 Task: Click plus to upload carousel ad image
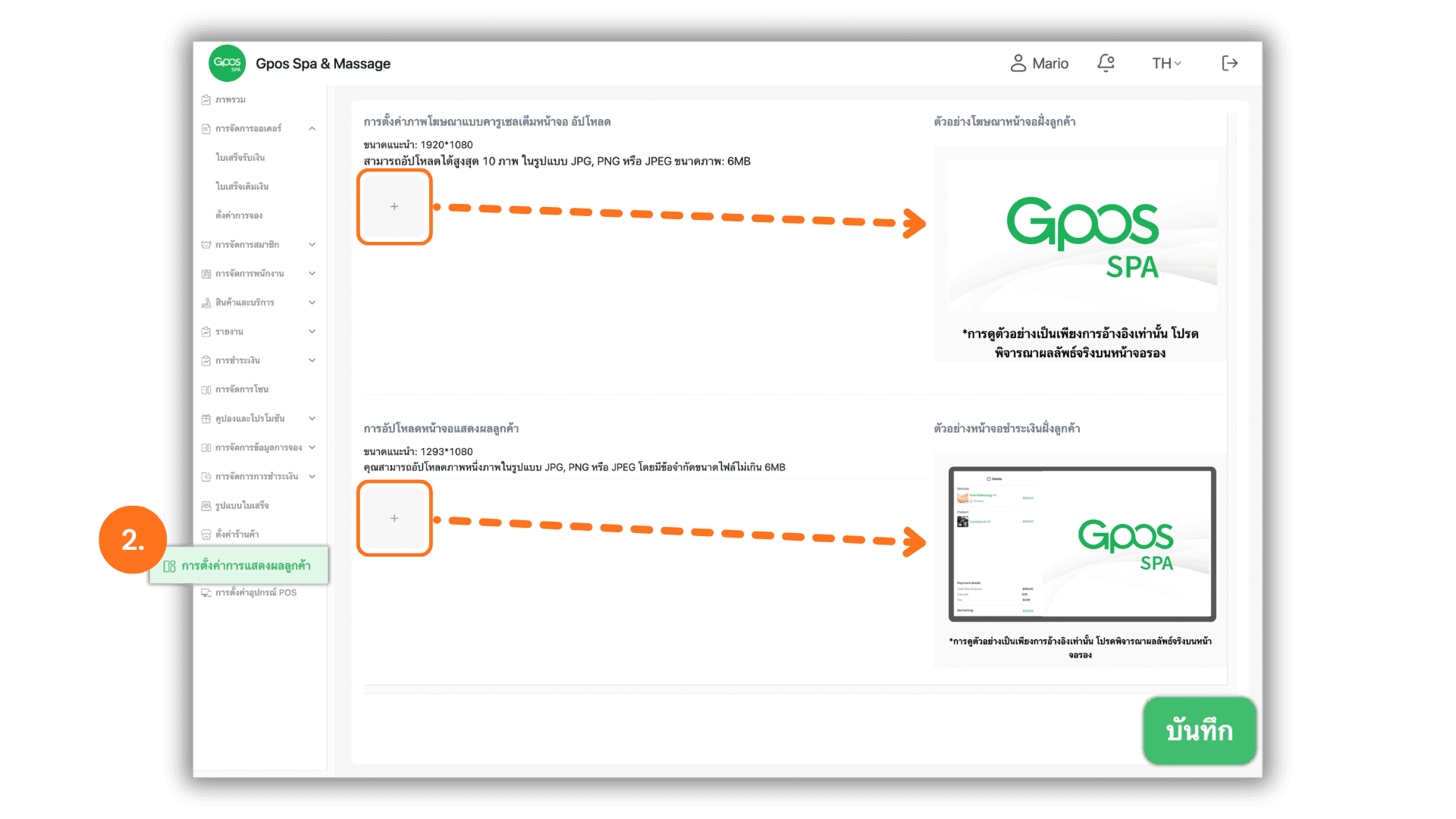click(x=394, y=206)
